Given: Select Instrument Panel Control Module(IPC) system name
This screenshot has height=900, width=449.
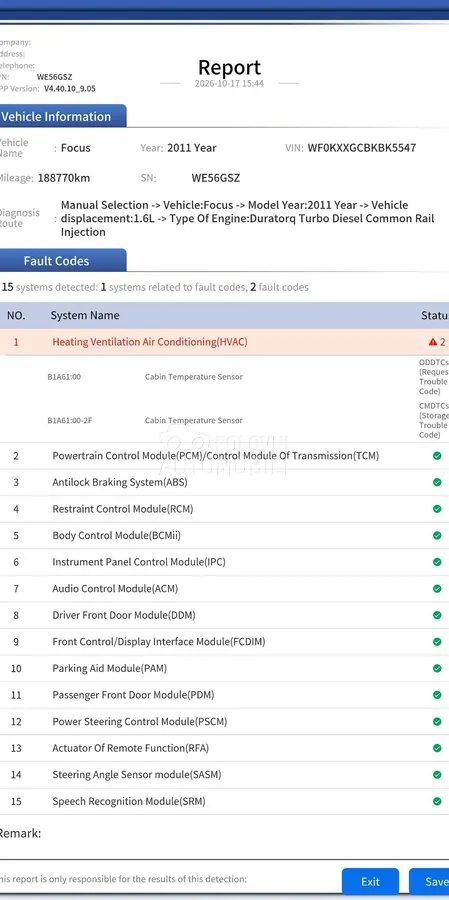Looking at the screenshot, I should tap(139, 562).
